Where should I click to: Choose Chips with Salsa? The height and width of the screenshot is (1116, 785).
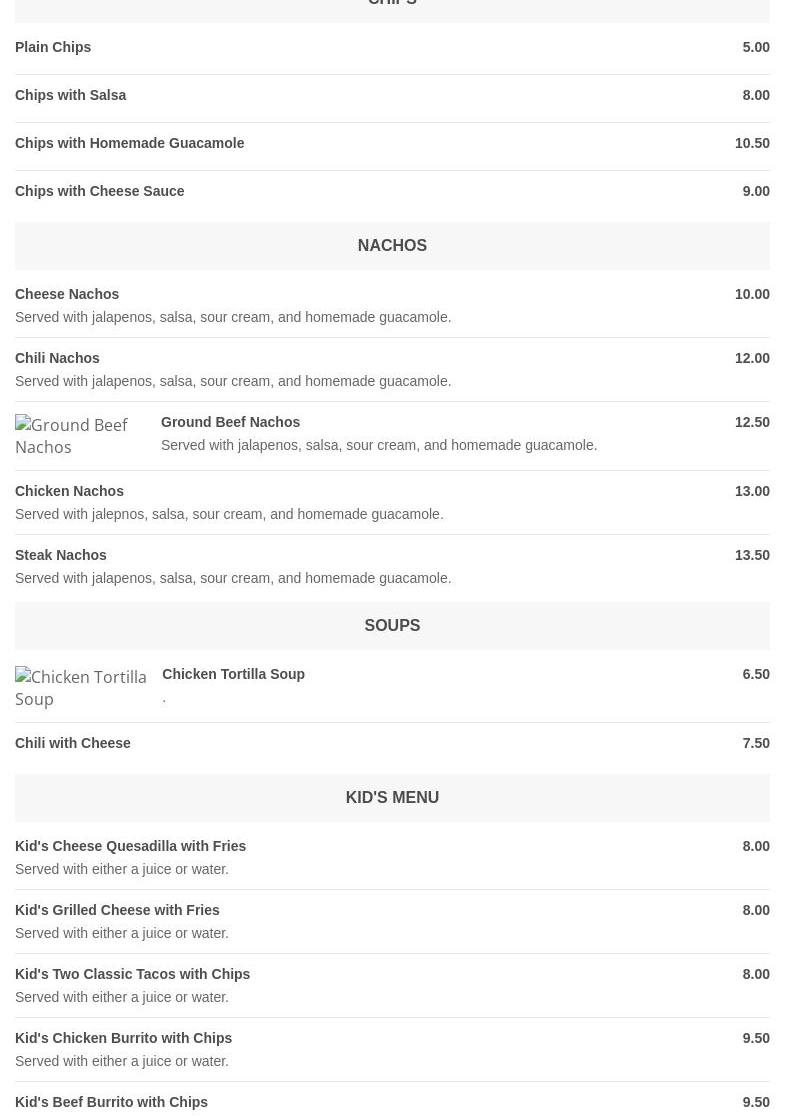71,95
